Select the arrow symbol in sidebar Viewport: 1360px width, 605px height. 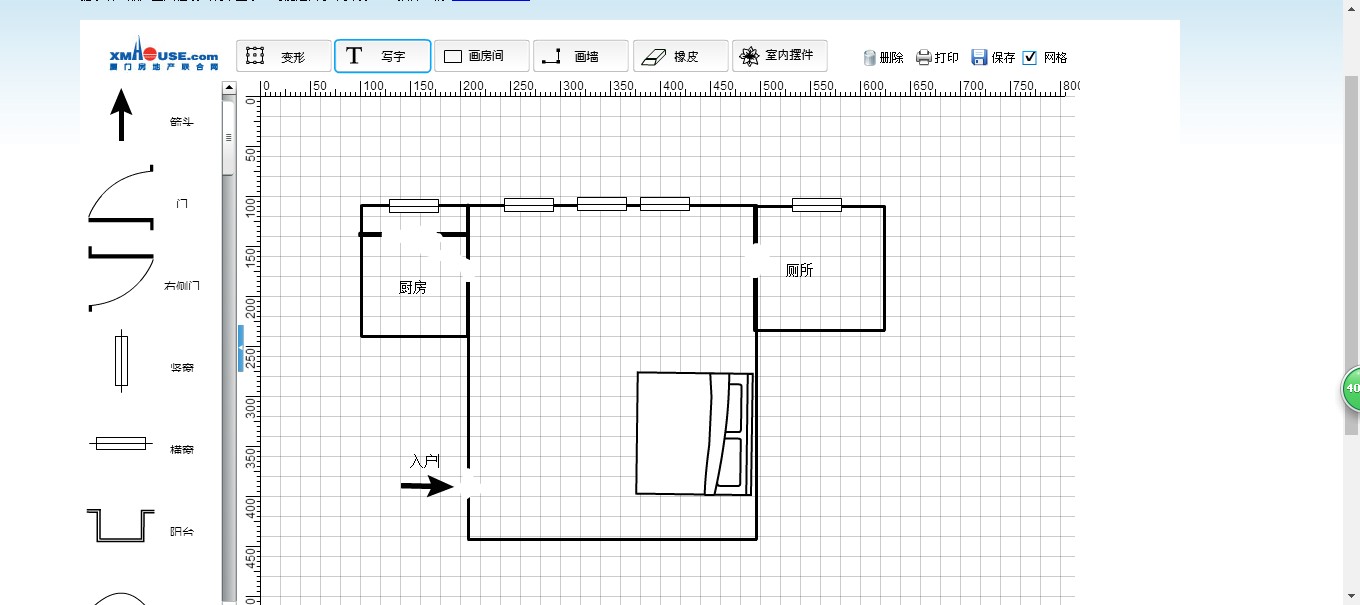click(121, 114)
